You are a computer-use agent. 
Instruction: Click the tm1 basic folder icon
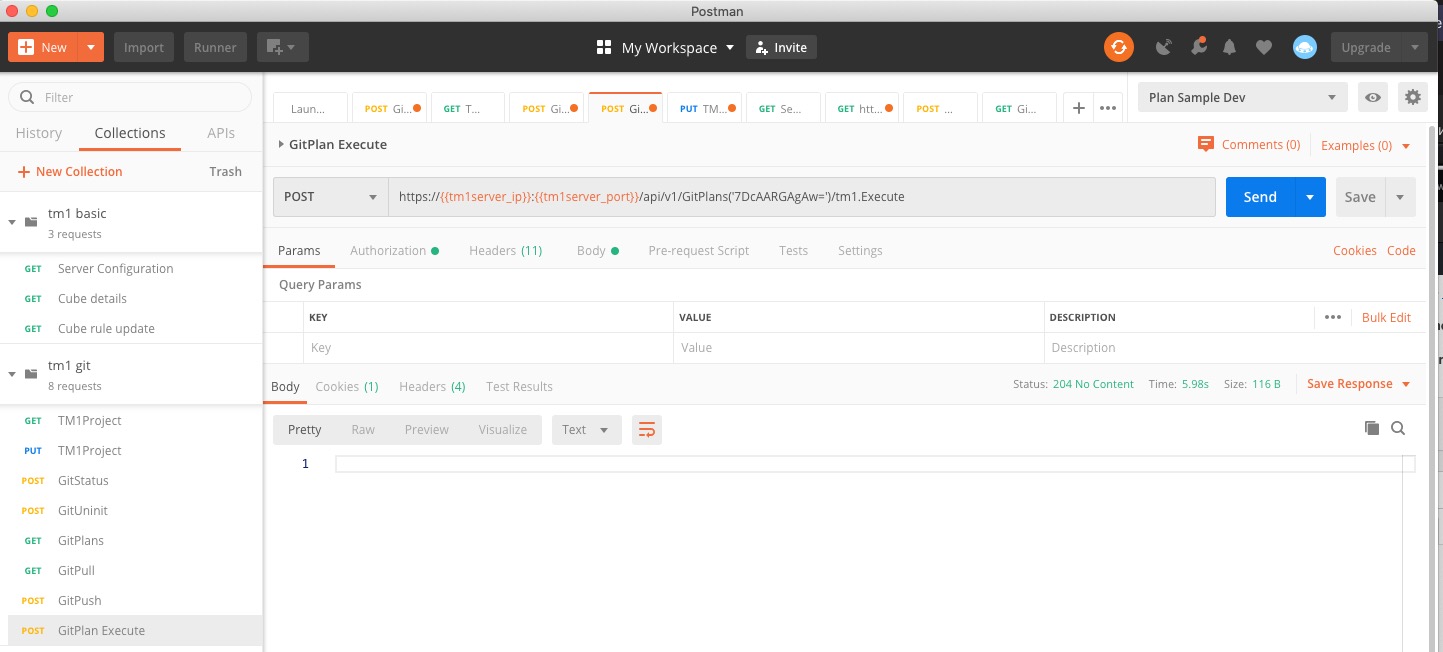tap(31, 221)
